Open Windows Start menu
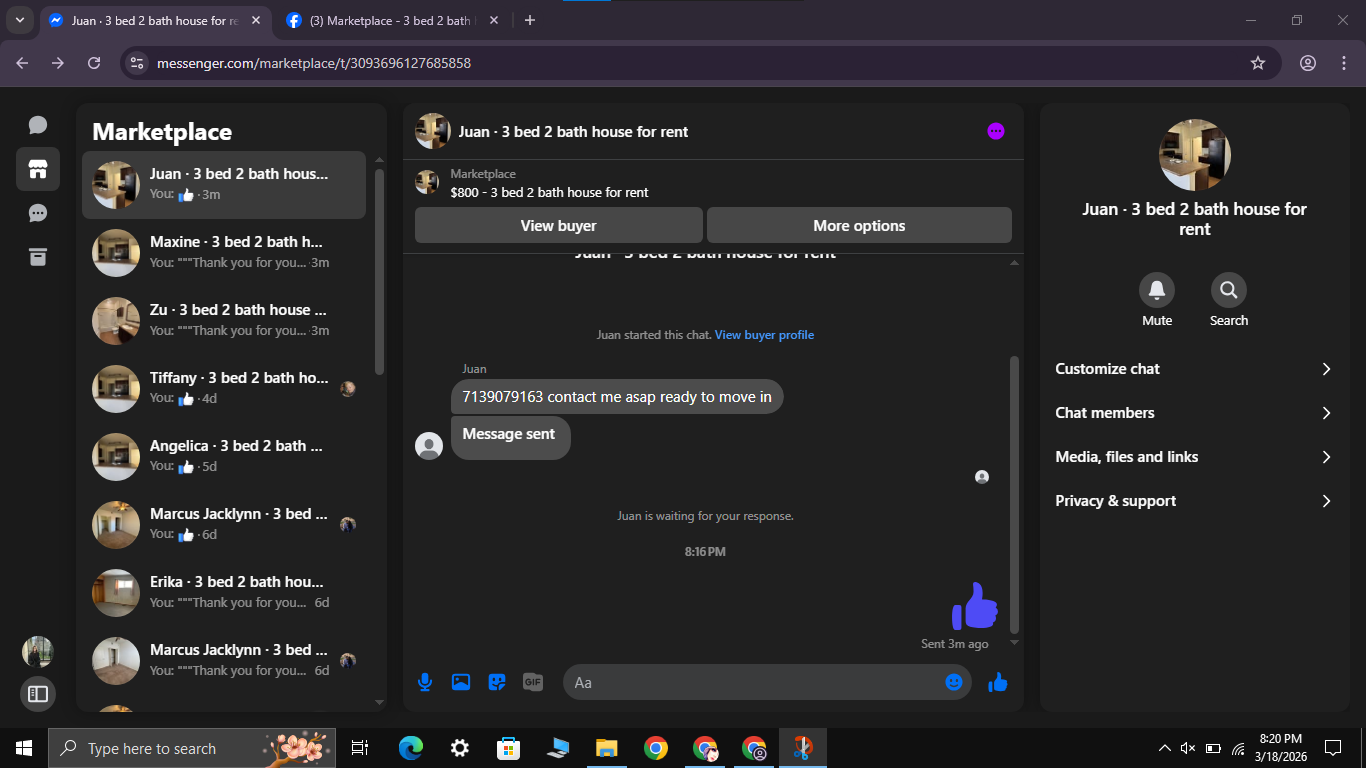Image resolution: width=1366 pixels, height=768 pixels. pos(24,748)
